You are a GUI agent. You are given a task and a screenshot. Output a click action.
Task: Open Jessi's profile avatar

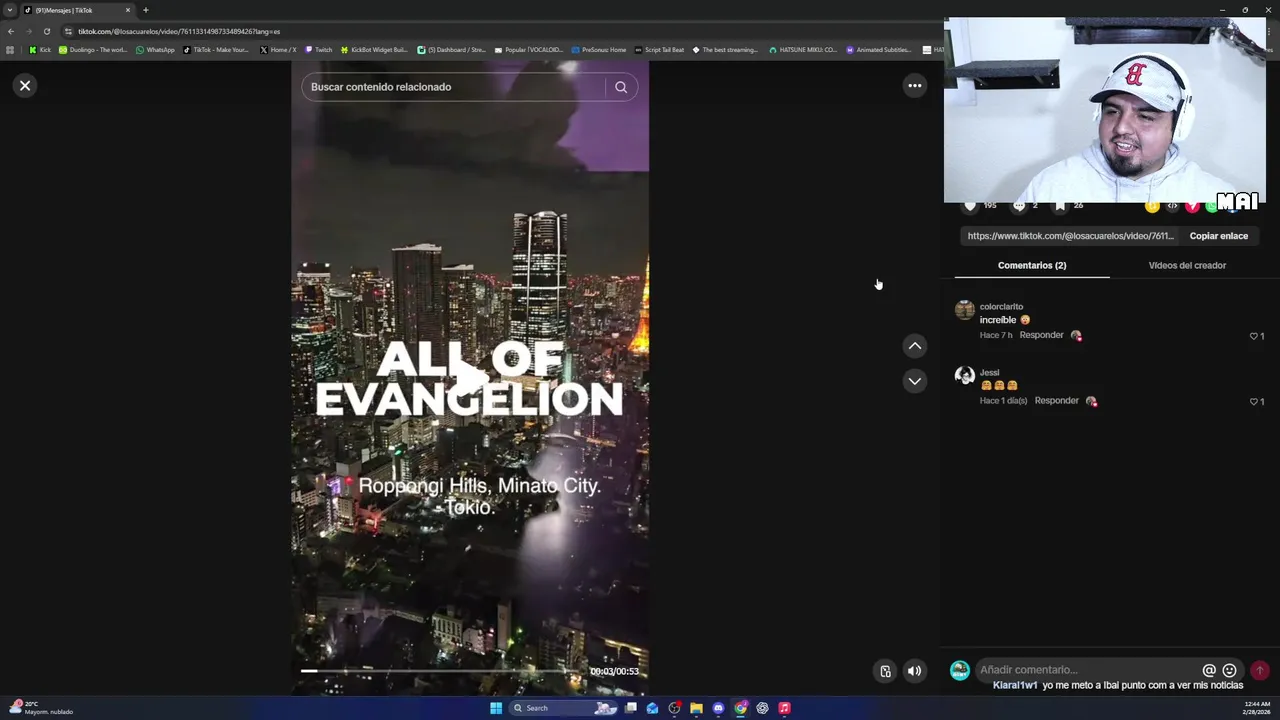(x=964, y=376)
